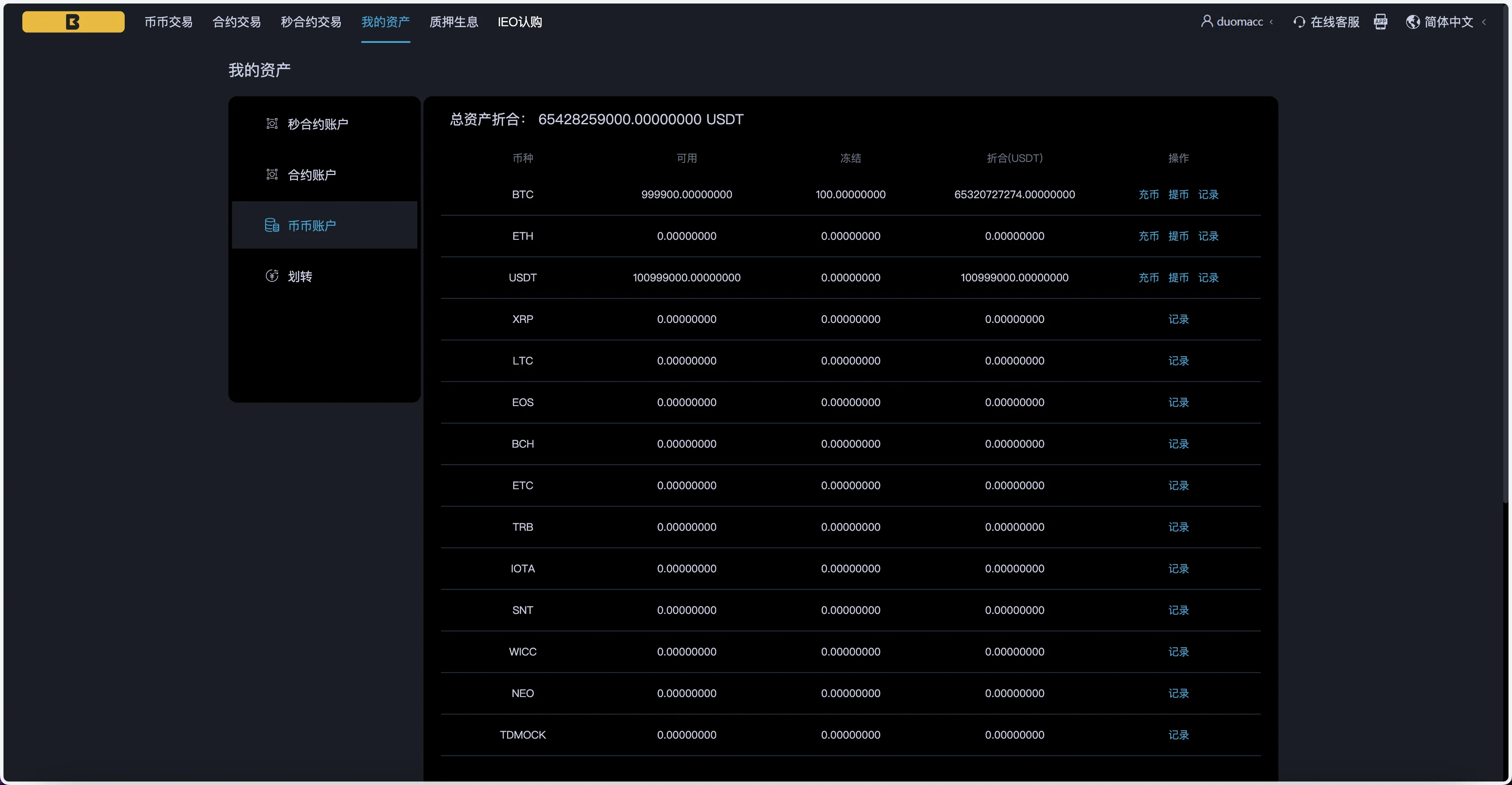Click the yellow B logo
The width and height of the screenshot is (1512, 785).
[73, 22]
